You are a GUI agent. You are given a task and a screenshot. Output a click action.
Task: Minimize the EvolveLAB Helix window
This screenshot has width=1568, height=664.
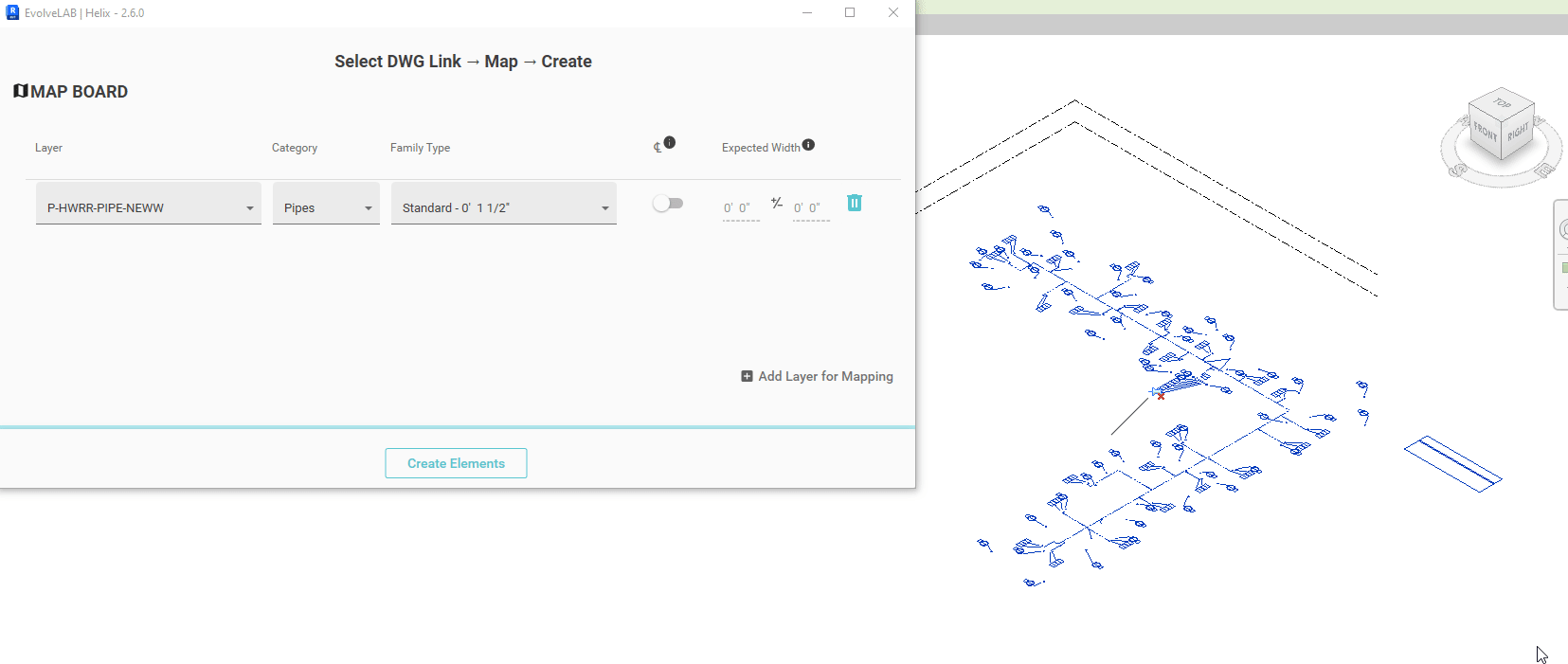click(x=807, y=12)
